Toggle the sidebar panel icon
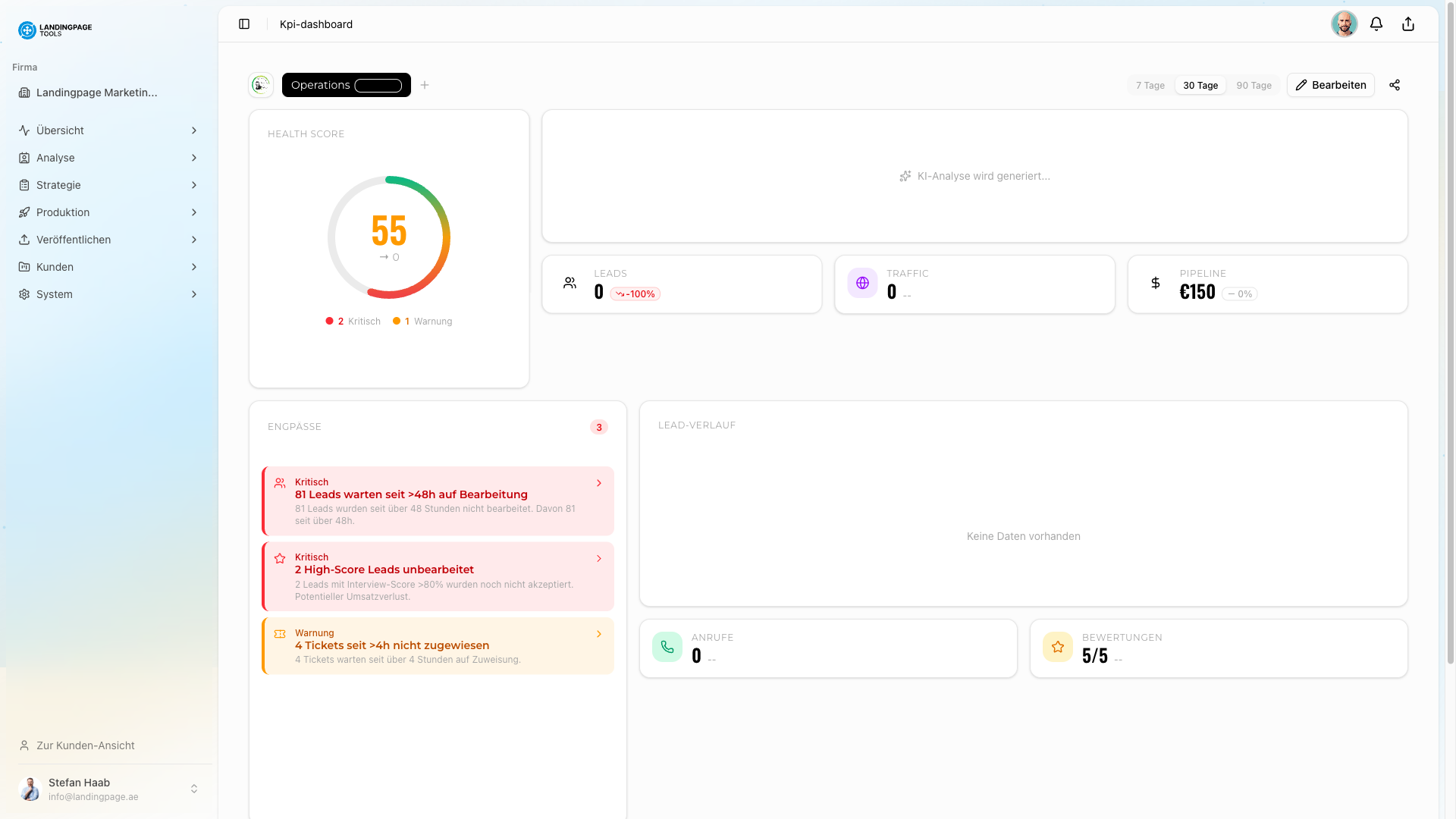The height and width of the screenshot is (819, 1456). click(x=244, y=24)
